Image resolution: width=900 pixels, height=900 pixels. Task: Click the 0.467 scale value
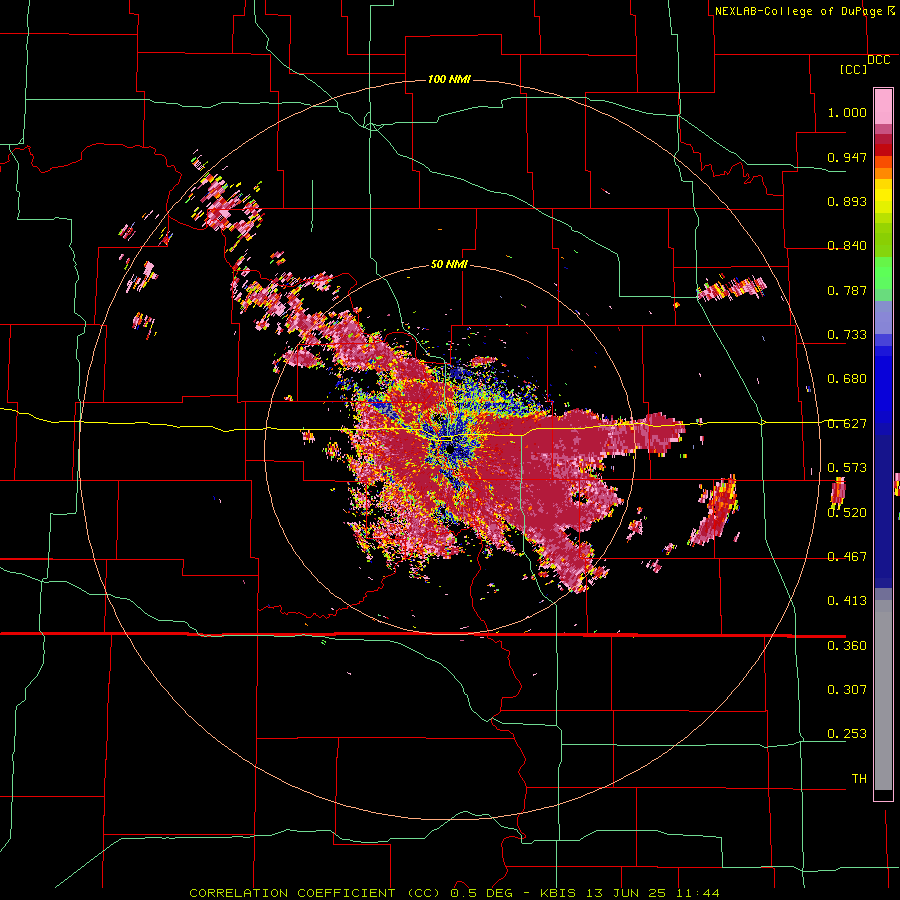[847, 556]
